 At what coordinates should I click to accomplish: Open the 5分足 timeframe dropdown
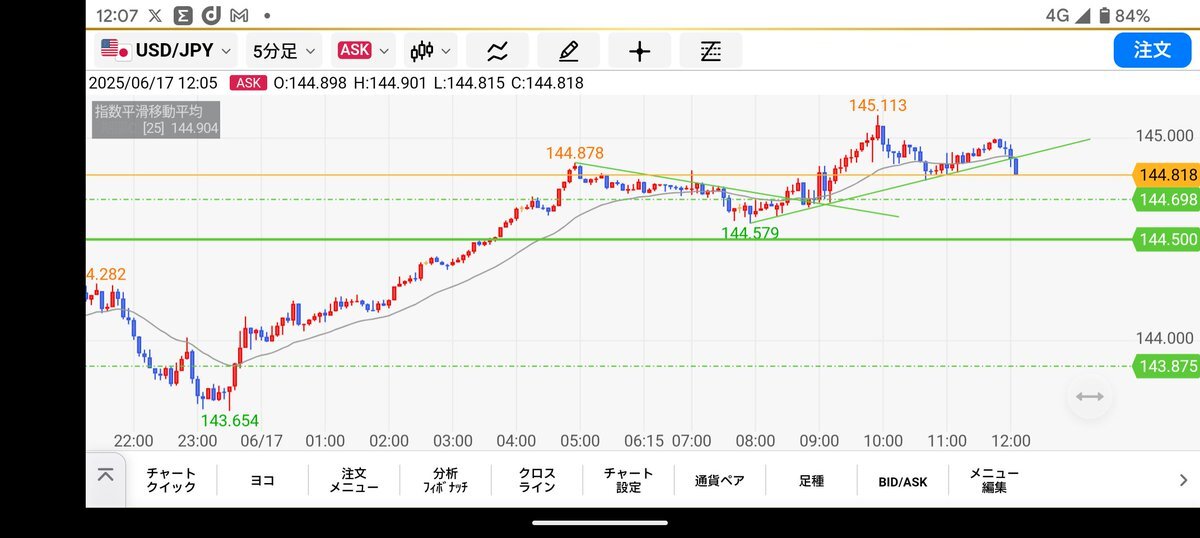tap(284, 50)
